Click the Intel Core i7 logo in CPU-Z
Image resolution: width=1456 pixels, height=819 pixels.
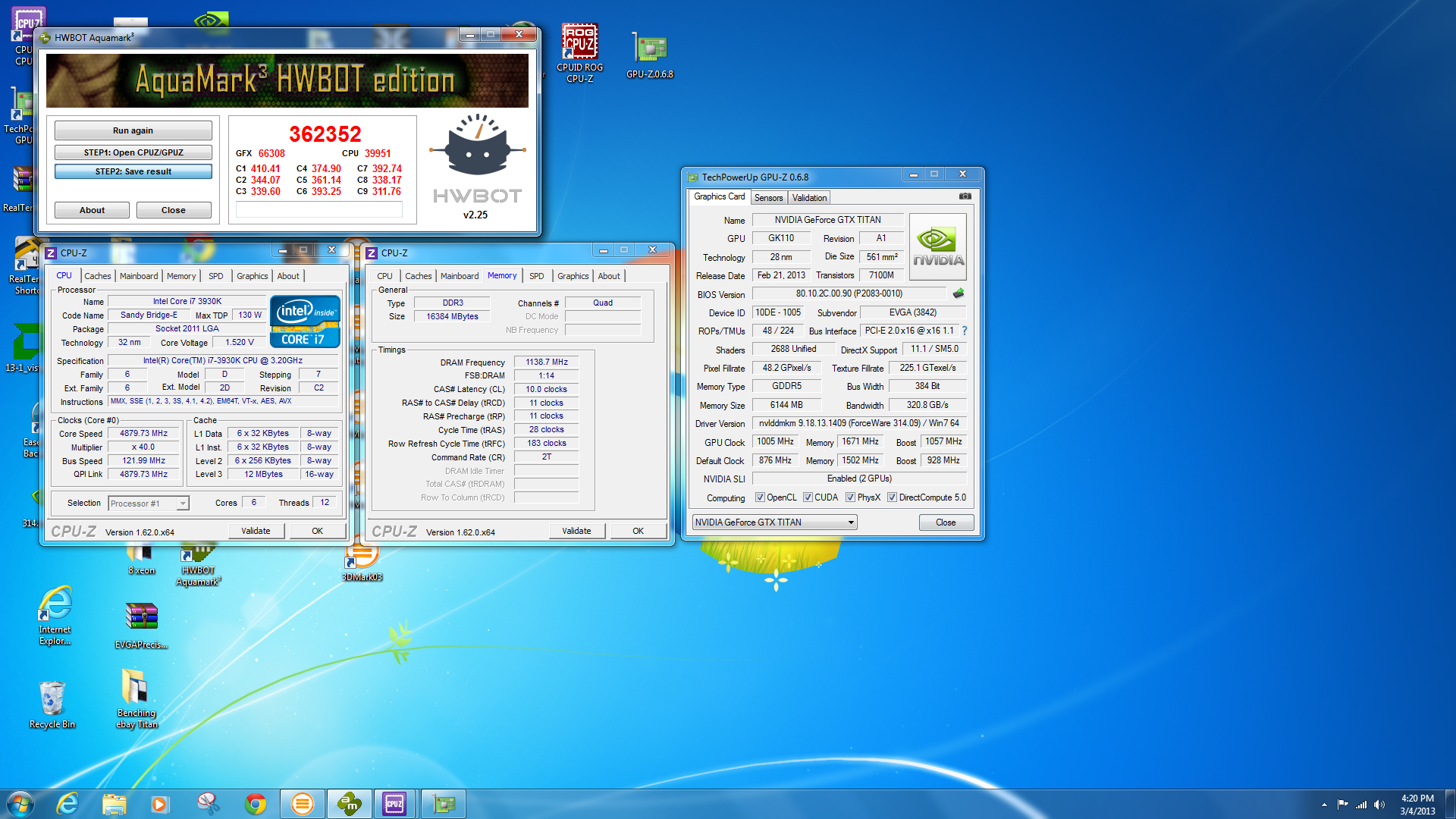tap(305, 321)
